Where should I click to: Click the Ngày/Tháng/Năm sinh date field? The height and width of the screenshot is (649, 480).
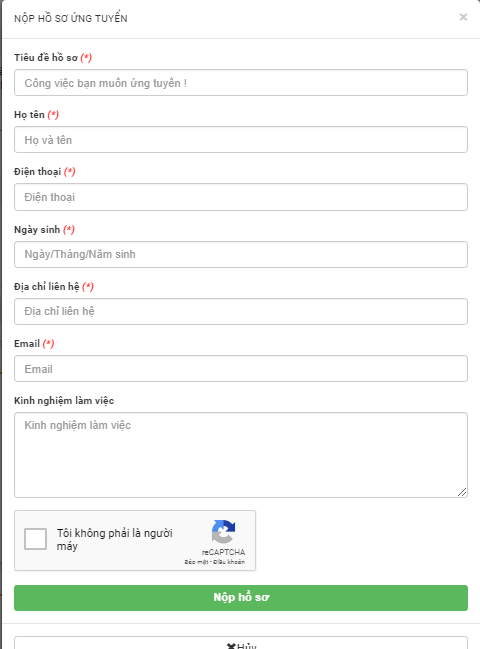coord(241,254)
